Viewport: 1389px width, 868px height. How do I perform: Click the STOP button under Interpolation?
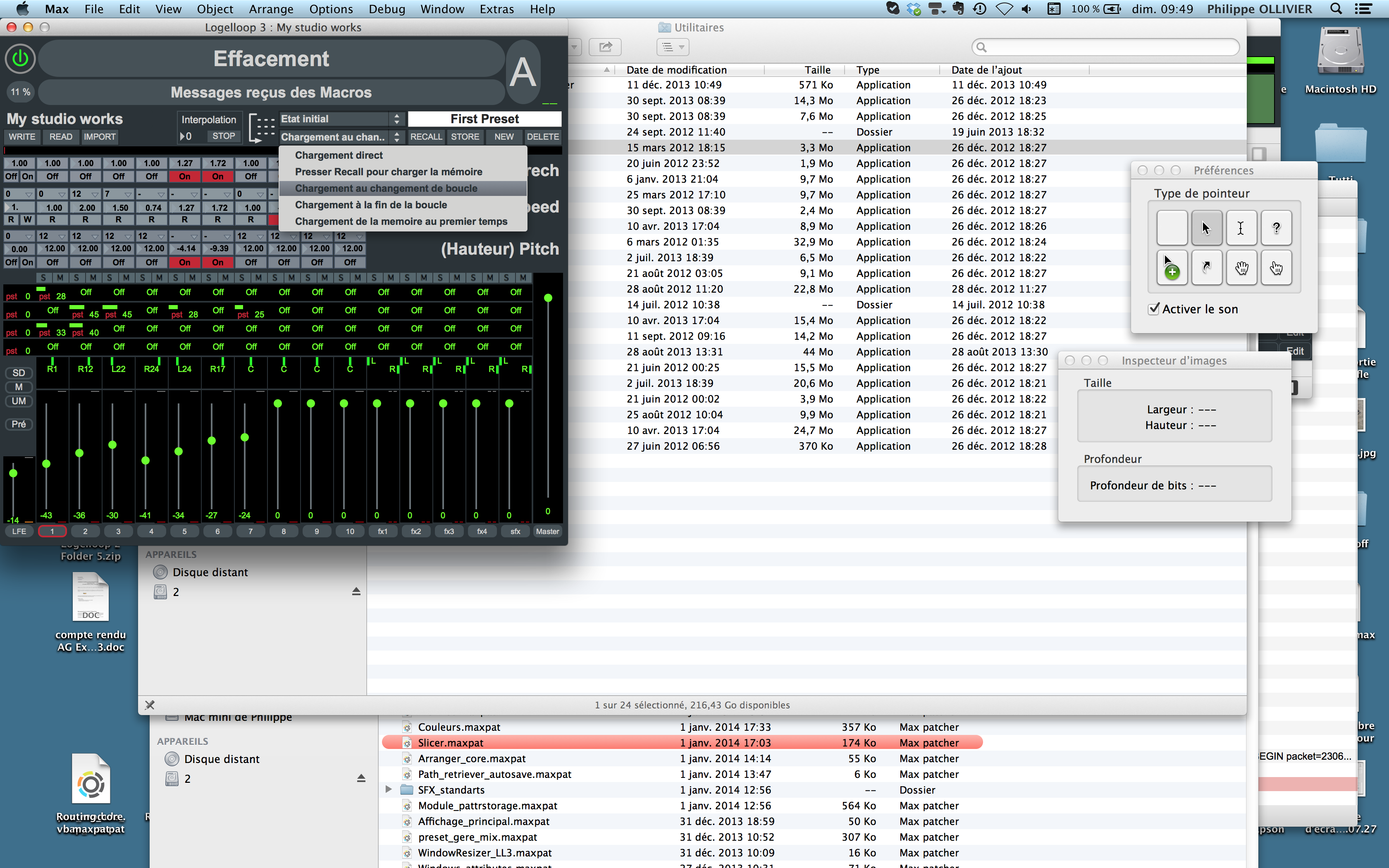coord(223,136)
